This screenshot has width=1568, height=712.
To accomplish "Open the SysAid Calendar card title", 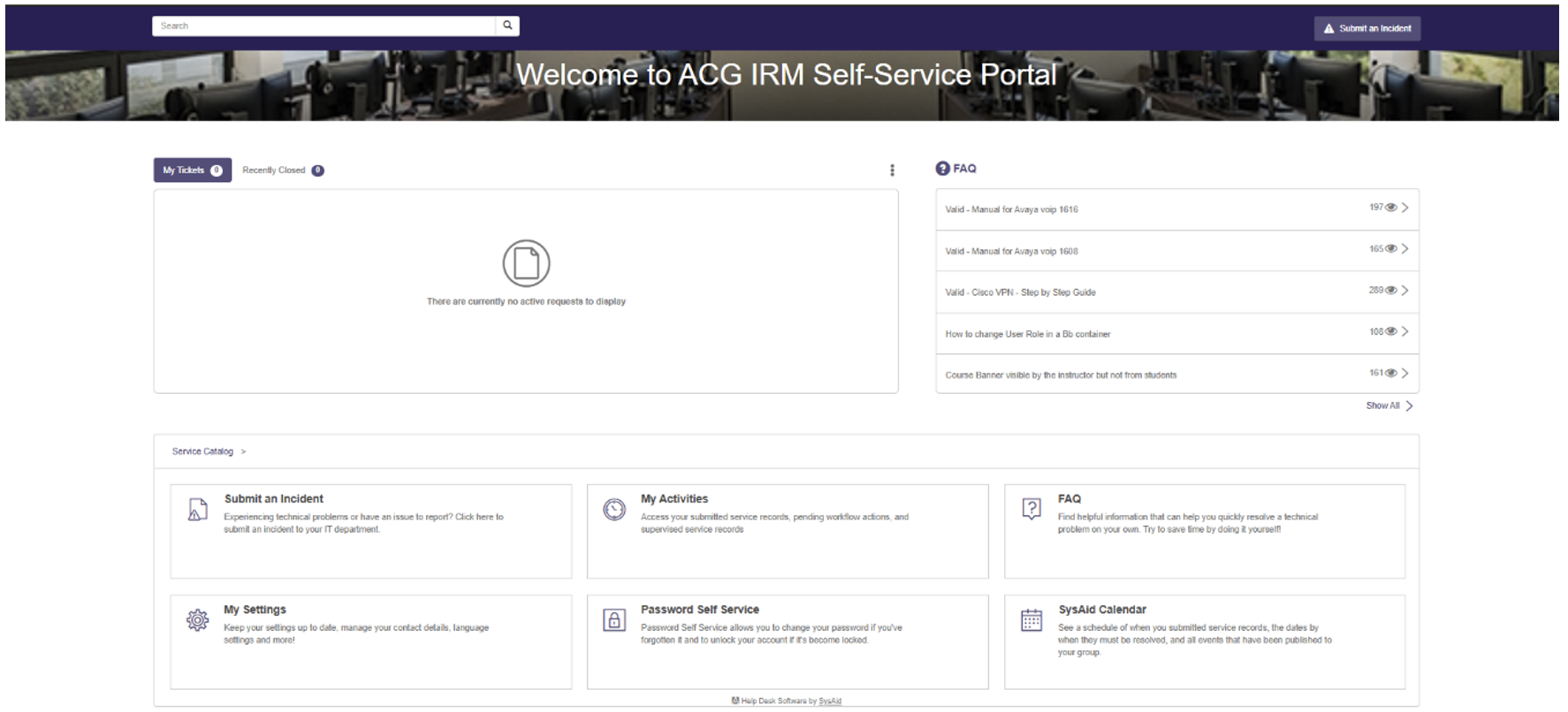I will [1102, 610].
